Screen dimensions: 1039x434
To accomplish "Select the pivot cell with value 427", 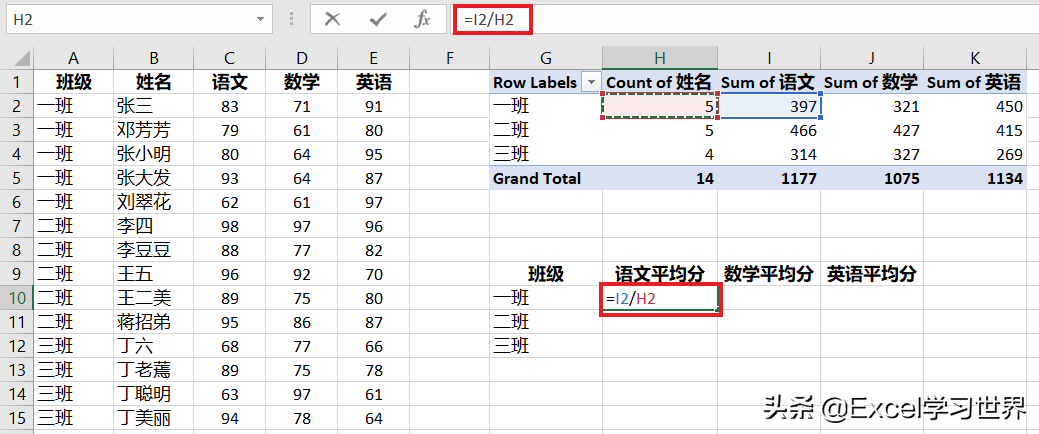I will pos(872,131).
